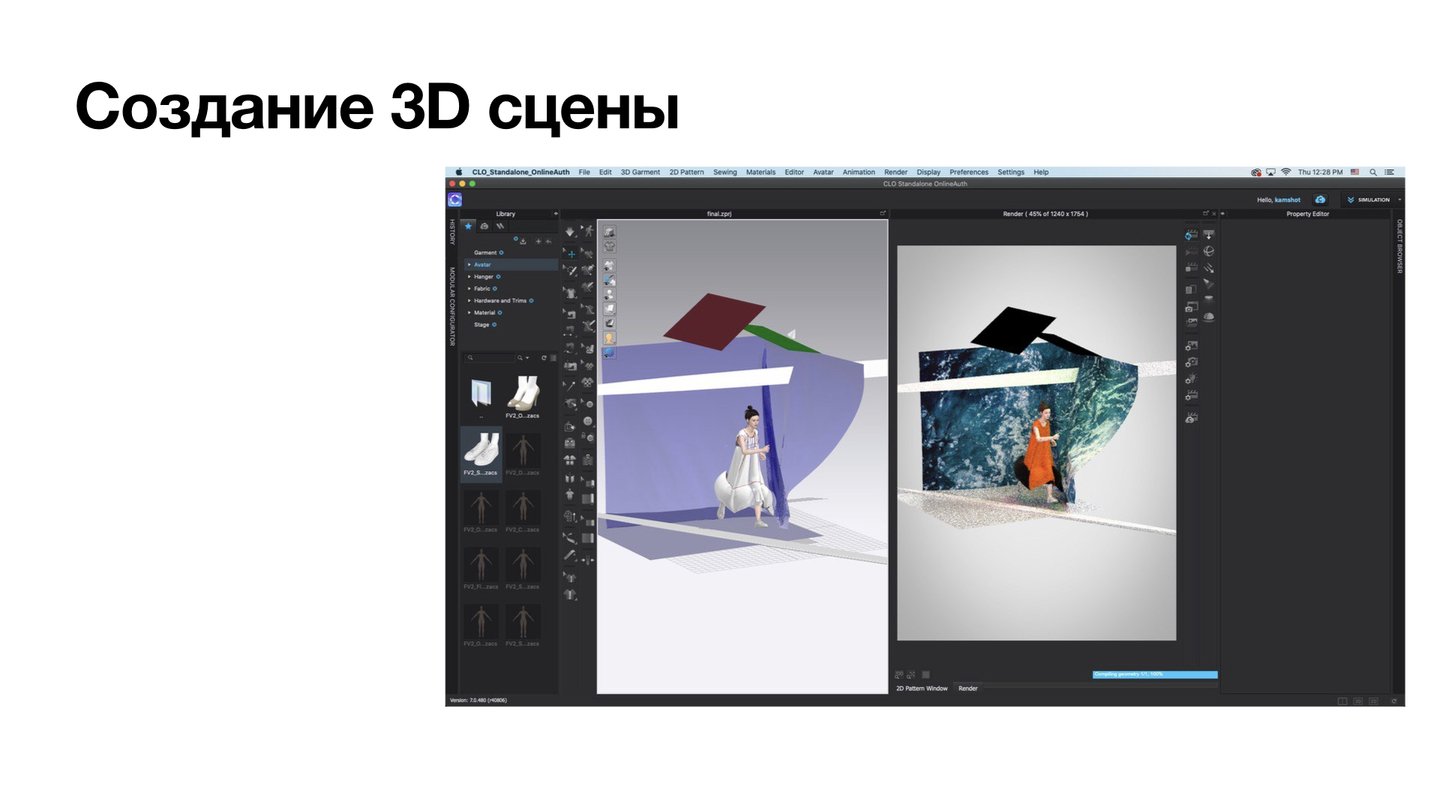This screenshot has width=1440, height=810.
Task: Click the blue cloud icon beside kamshot
Action: pos(1320,200)
